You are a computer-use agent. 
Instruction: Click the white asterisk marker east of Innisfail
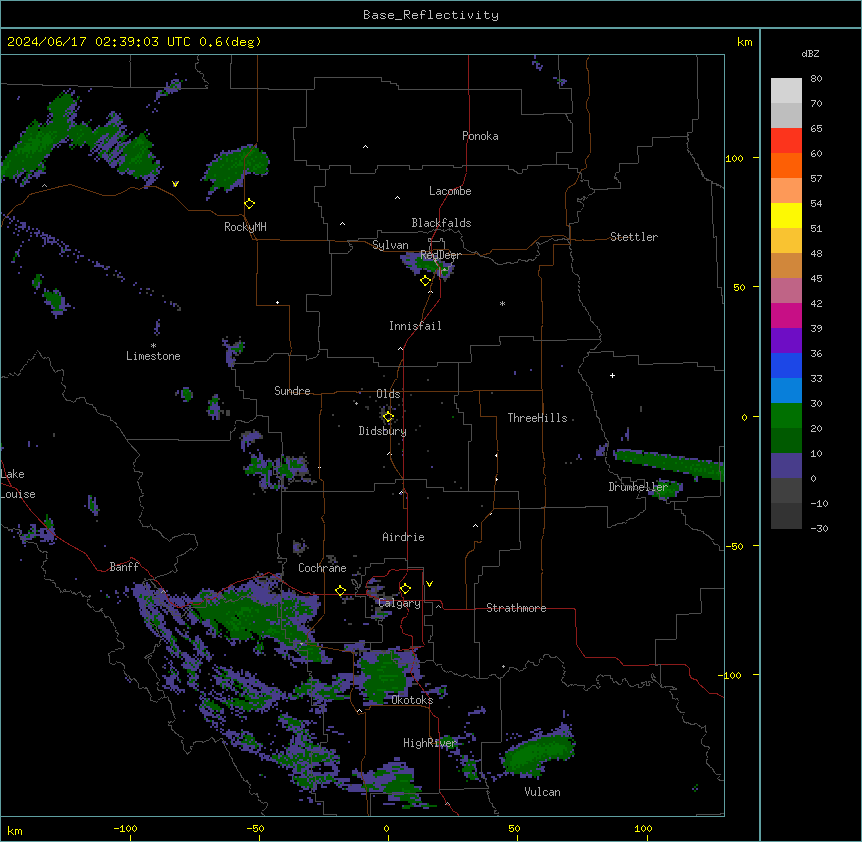coord(502,303)
